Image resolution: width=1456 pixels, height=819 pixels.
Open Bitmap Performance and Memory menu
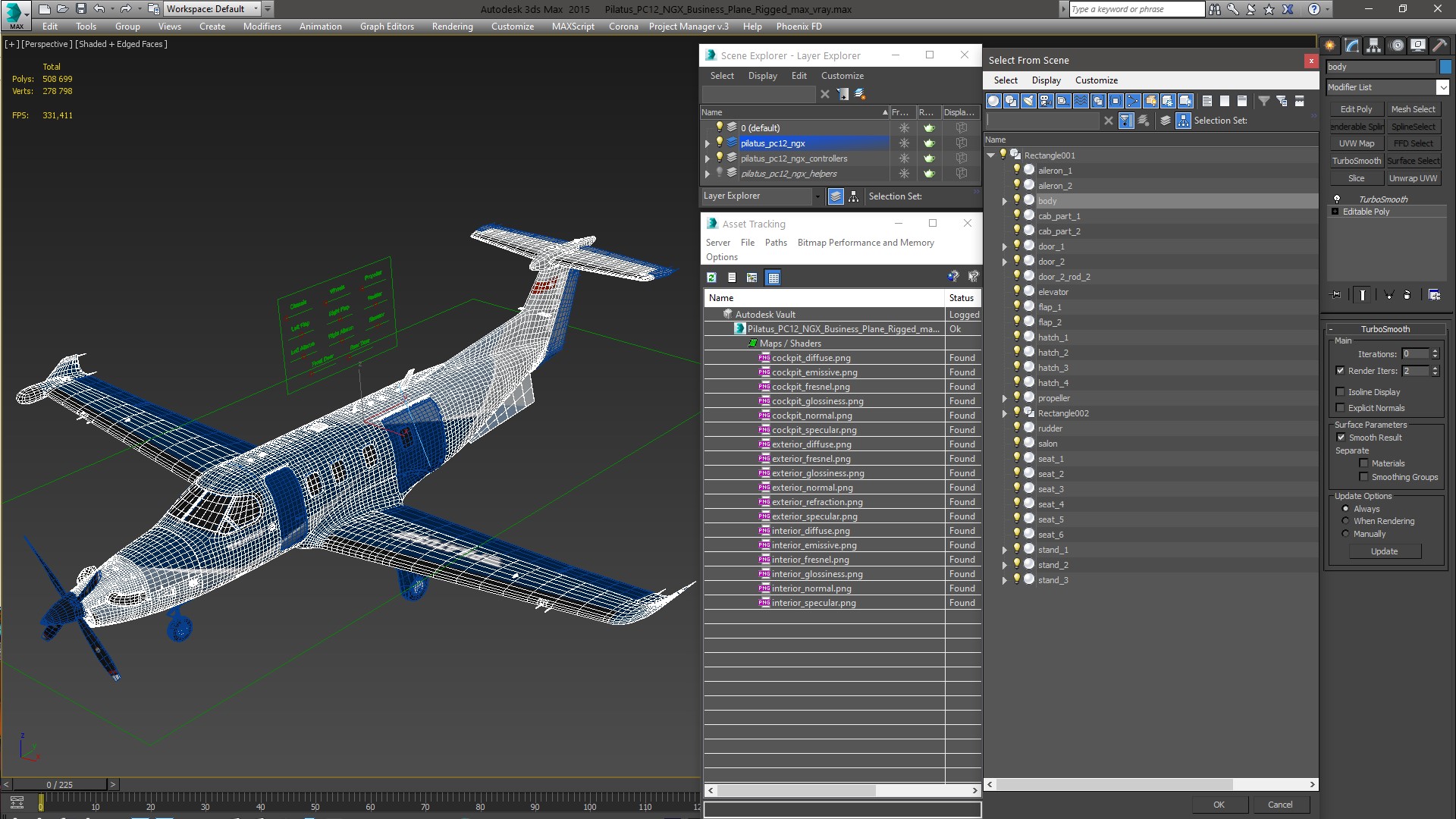865,243
